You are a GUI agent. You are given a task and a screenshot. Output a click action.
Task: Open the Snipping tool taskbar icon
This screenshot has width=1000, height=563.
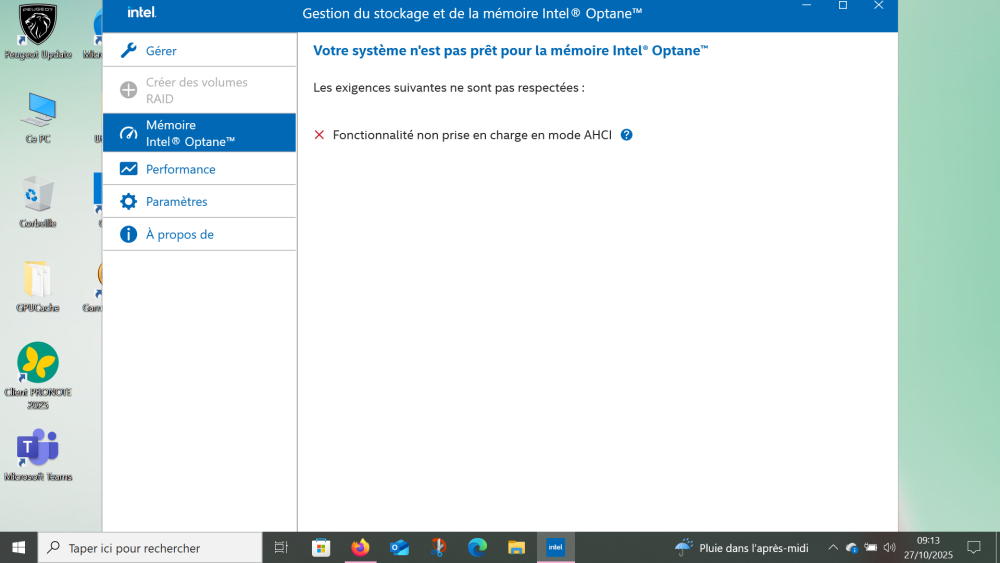(x=438, y=548)
